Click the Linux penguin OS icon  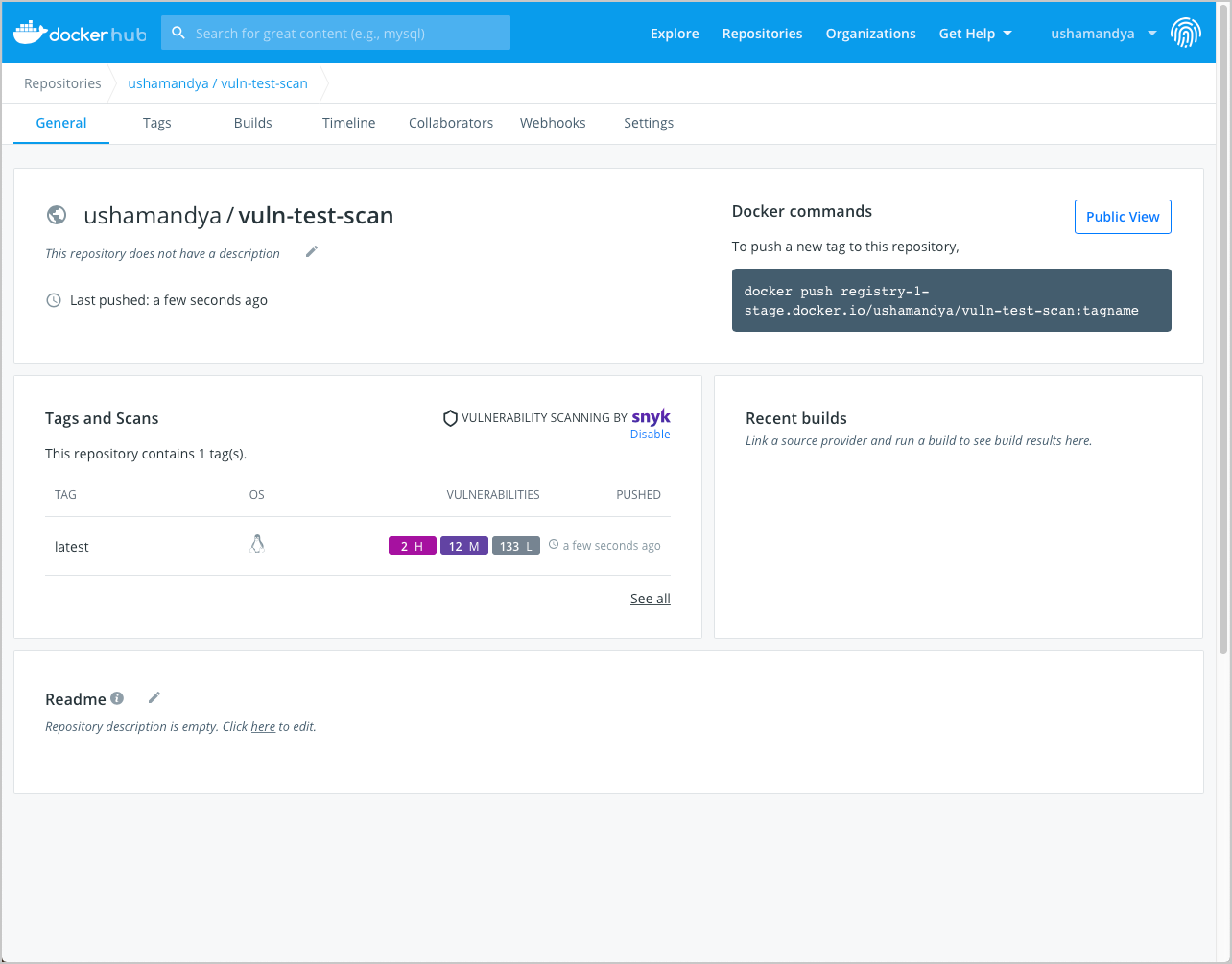tap(256, 545)
